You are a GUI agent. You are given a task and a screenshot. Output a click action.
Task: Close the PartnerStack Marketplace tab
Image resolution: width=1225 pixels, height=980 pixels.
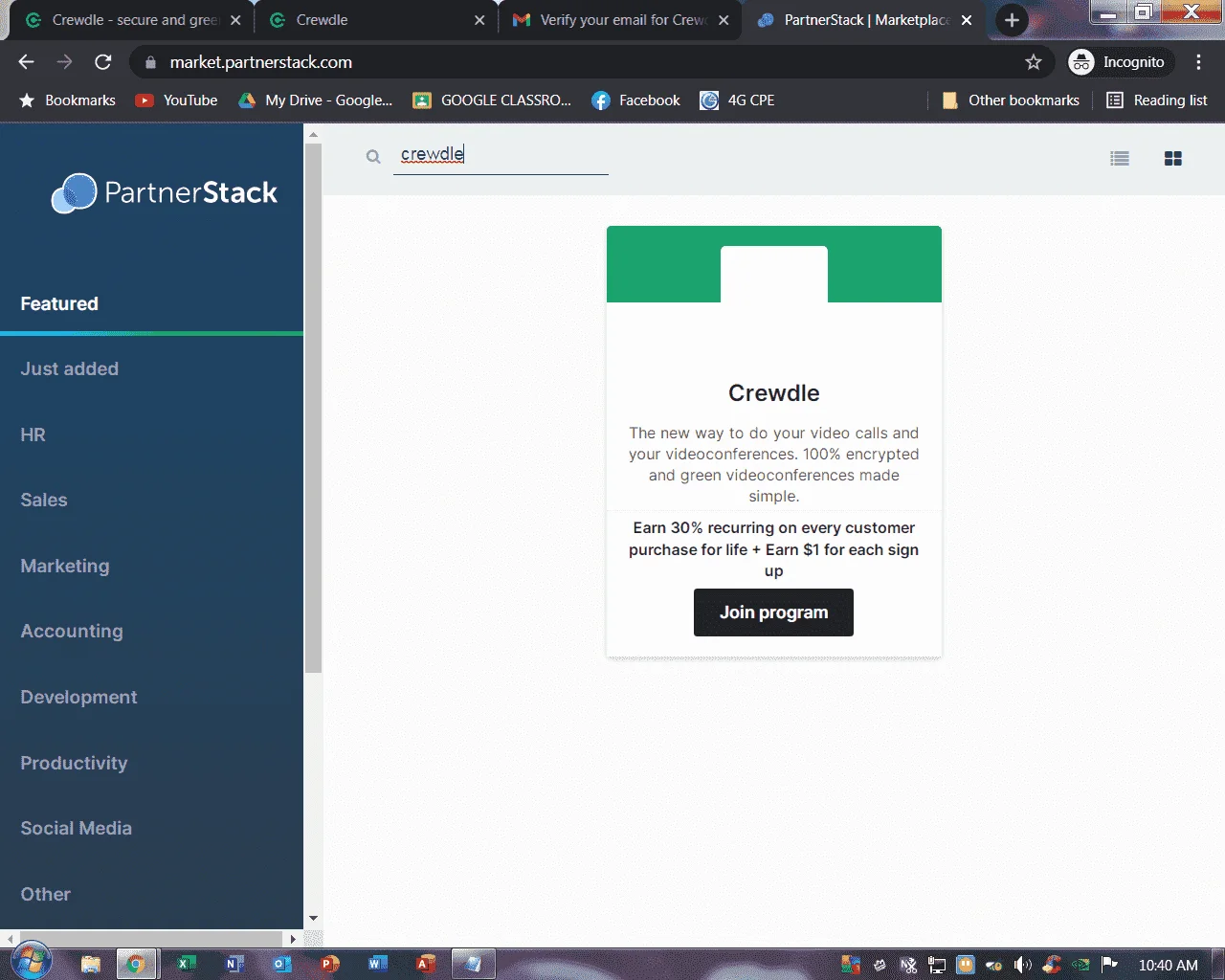[x=967, y=20]
